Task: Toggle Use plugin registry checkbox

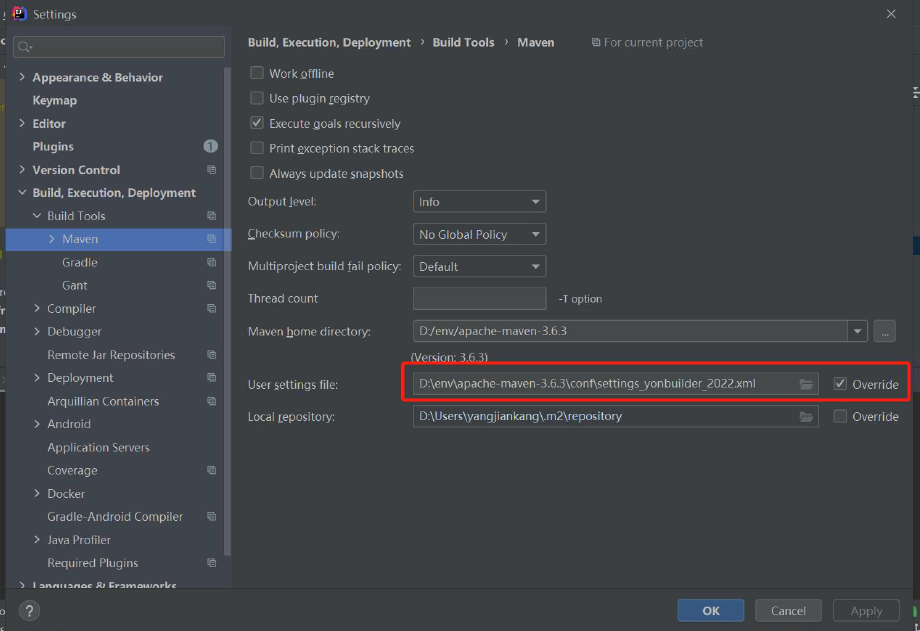Action: [x=257, y=98]
